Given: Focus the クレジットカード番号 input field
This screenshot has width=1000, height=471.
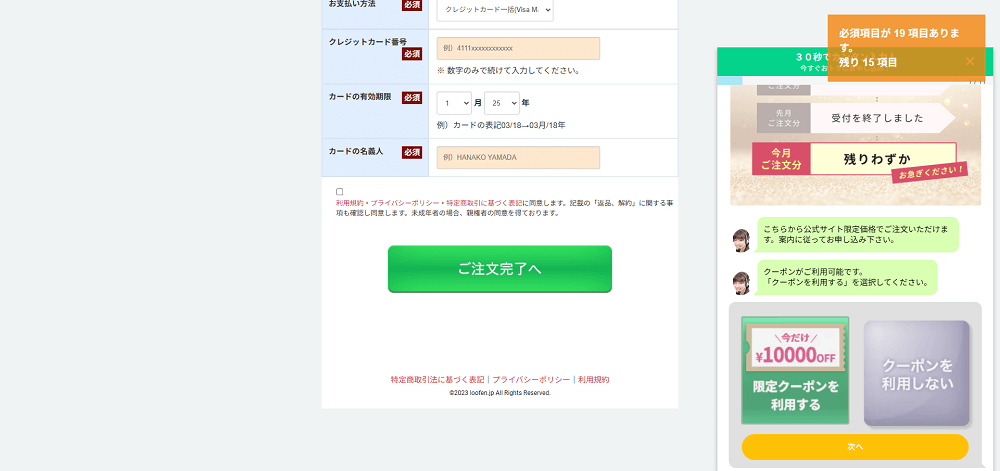Looking at the screenshot, I should tap(518, 48).
